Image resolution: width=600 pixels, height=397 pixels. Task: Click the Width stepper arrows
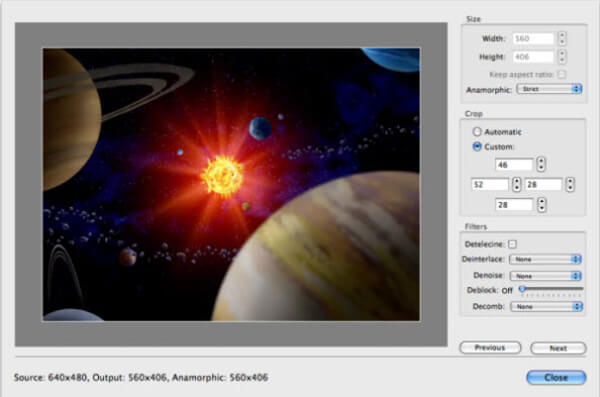coord(562,38)
